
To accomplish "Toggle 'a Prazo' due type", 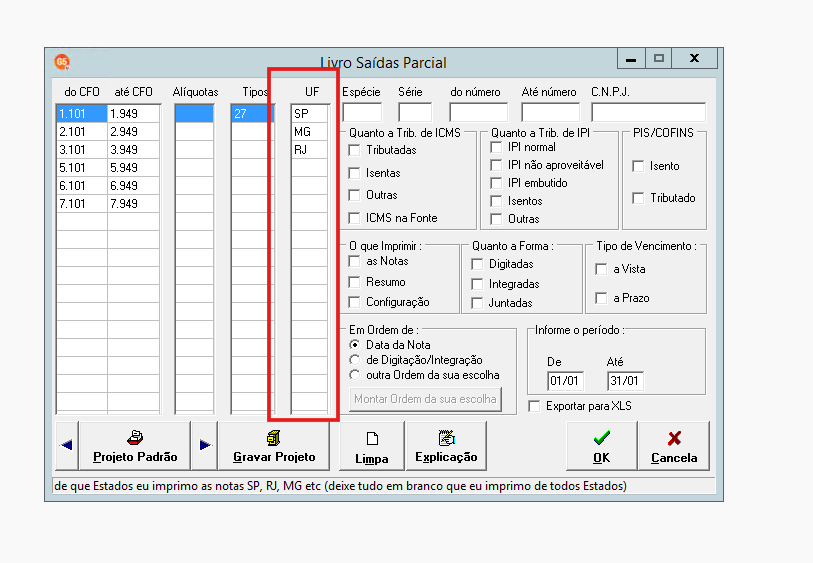I will pyautogui.click(x=601, y=298).
